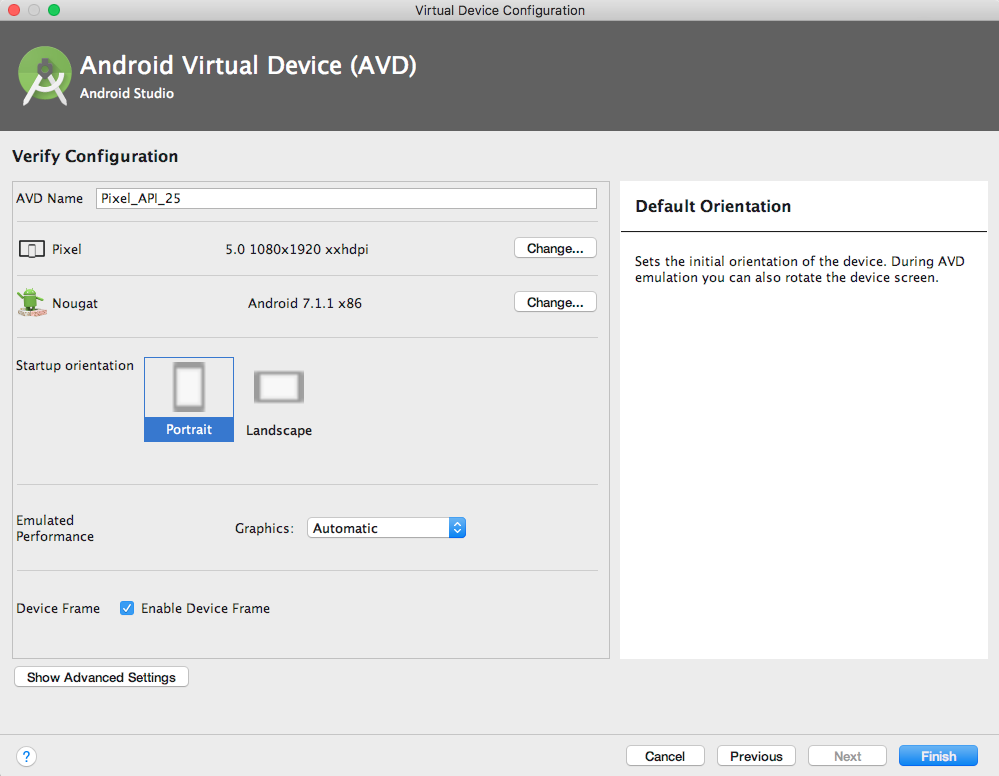Click the 'Android 7.1.1 x86' text
The width and height of the screenshot is (999, 776).
(x=305, y=303)
